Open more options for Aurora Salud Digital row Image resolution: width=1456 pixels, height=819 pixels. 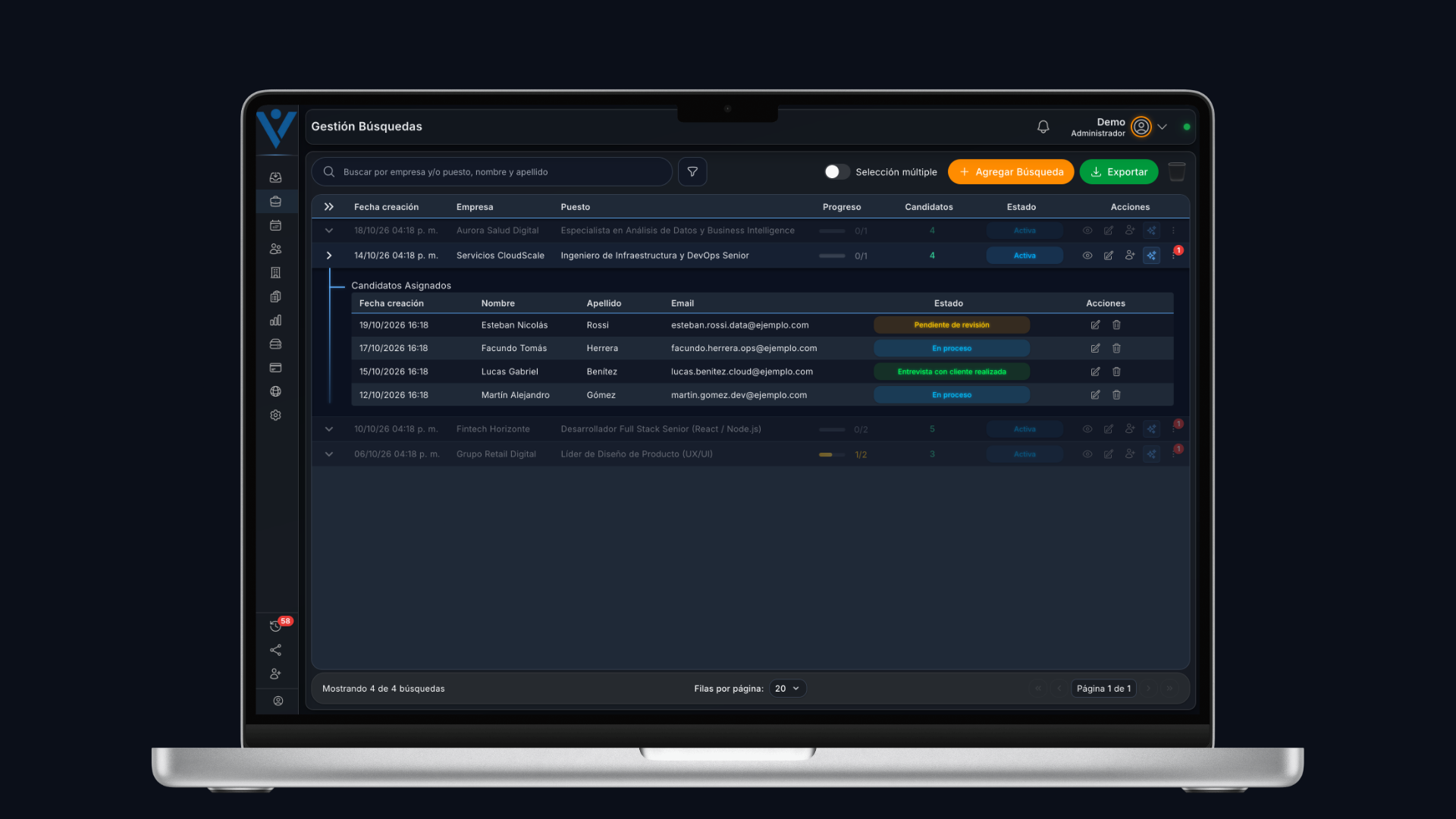click(1173, 231)
